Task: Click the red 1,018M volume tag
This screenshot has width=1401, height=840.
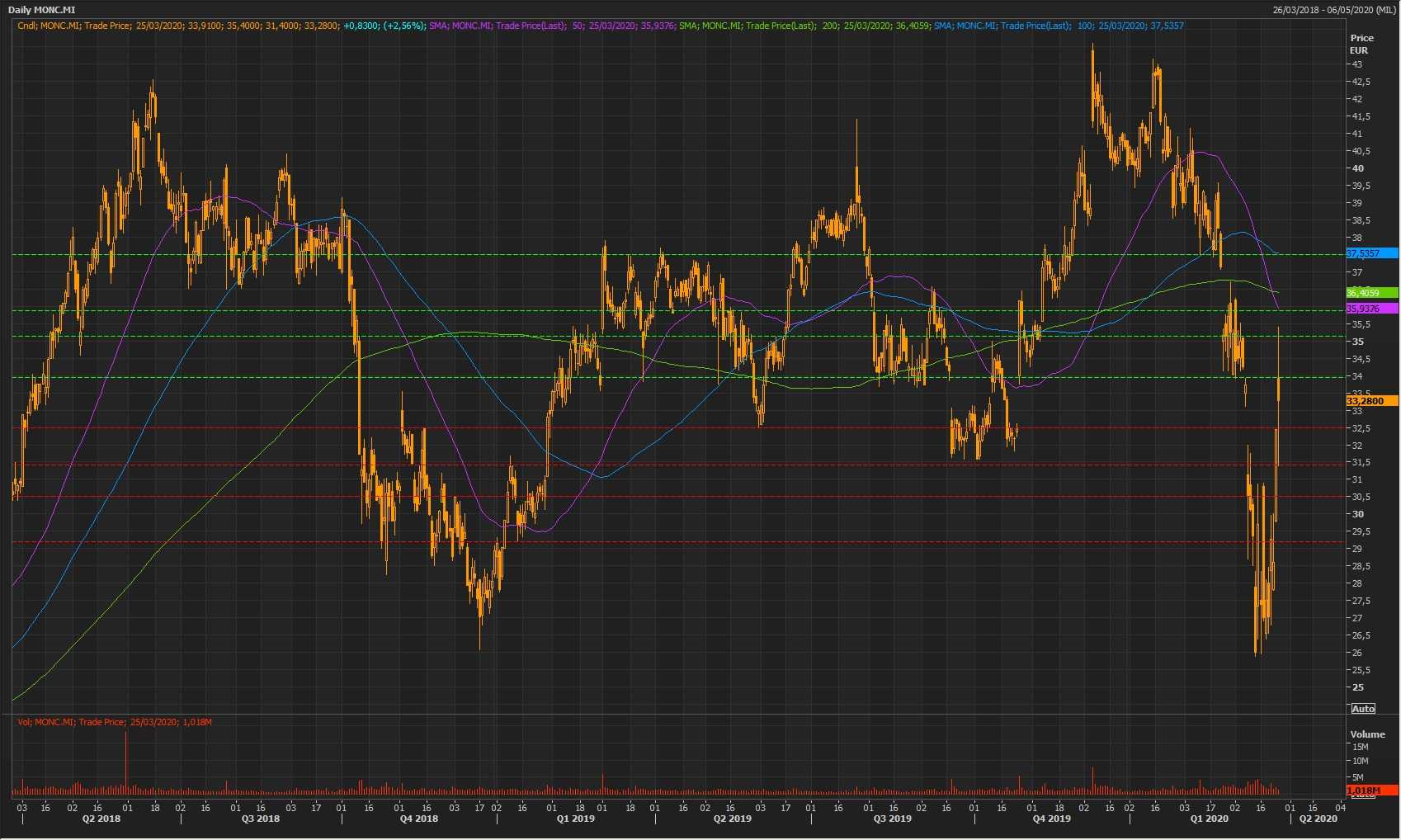Action: pyautogui.click(x=1371, y=790)
